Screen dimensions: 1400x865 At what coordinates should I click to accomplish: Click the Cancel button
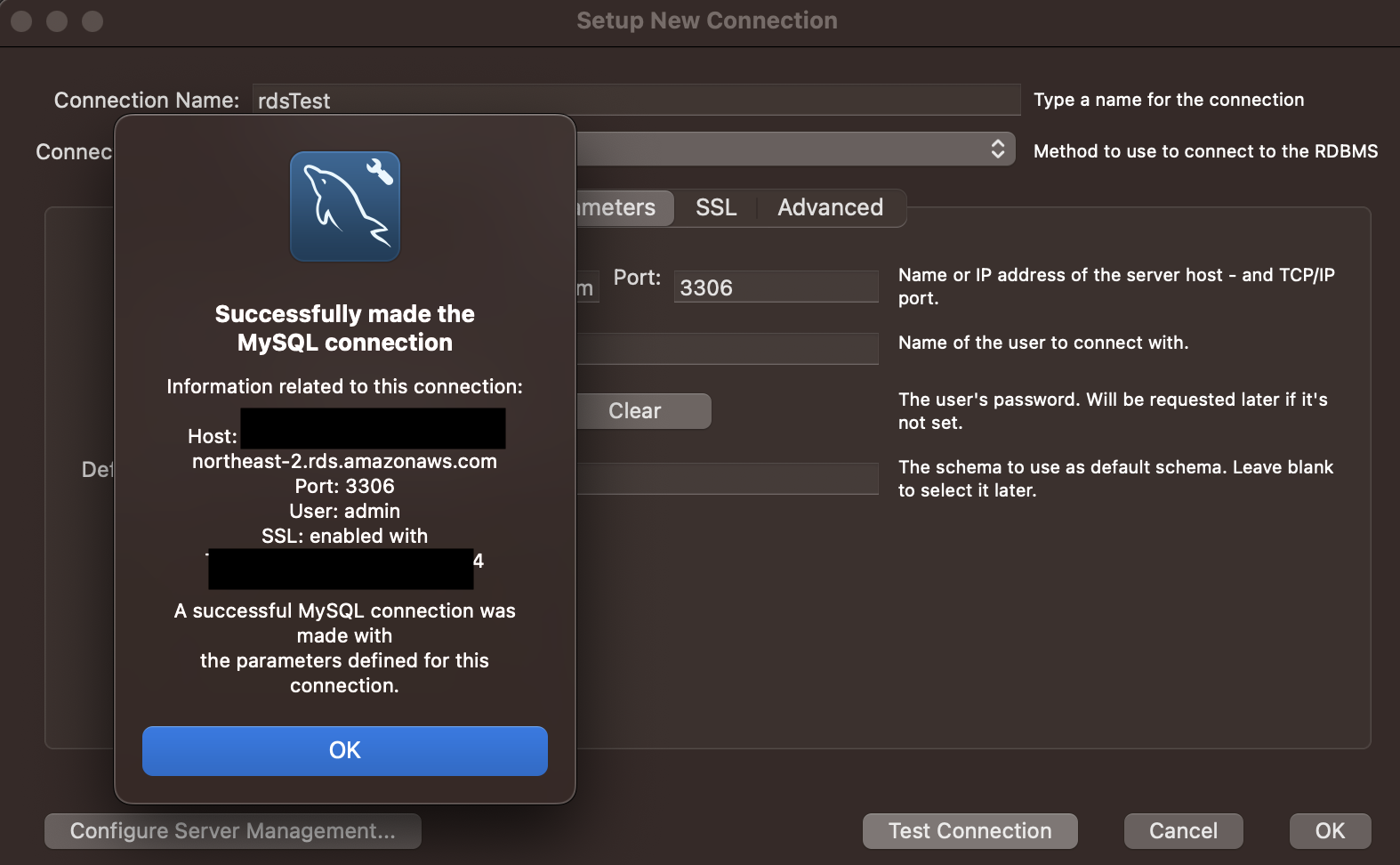tap(1183, 830)
